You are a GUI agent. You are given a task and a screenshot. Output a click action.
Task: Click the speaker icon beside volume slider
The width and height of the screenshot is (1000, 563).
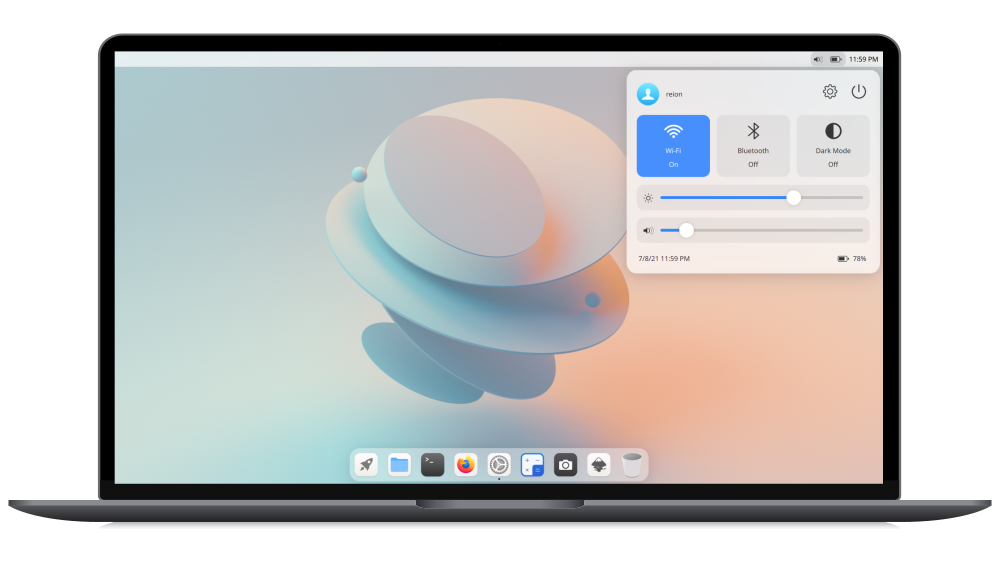648,231
